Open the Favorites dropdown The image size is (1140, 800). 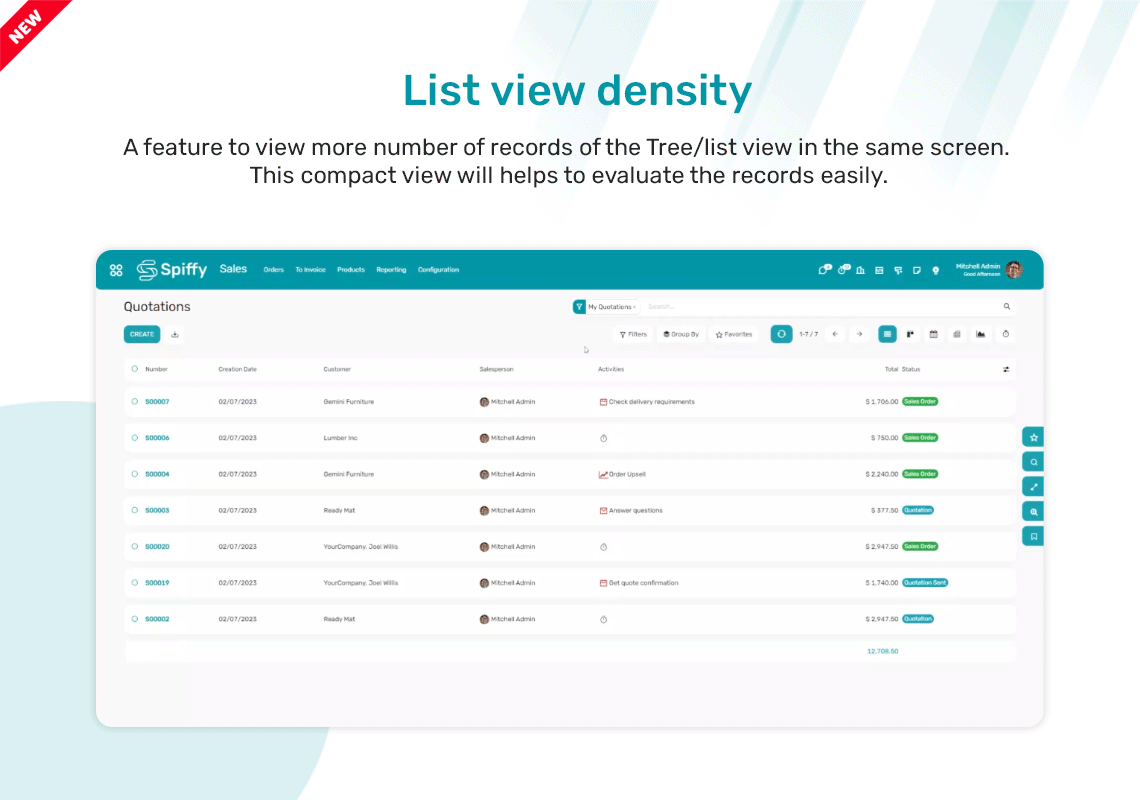(x=734, y=334)
